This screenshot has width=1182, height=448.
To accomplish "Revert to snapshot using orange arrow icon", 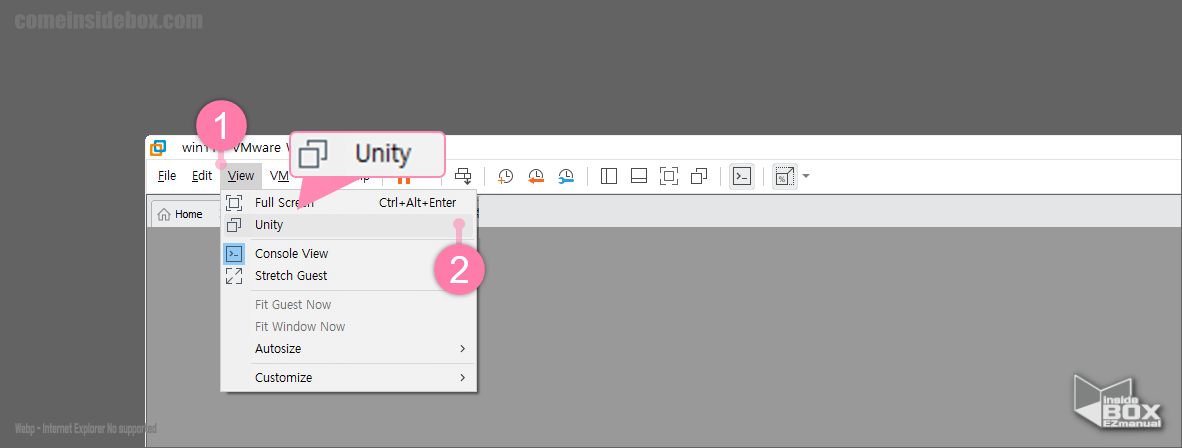I will point(536,176).
